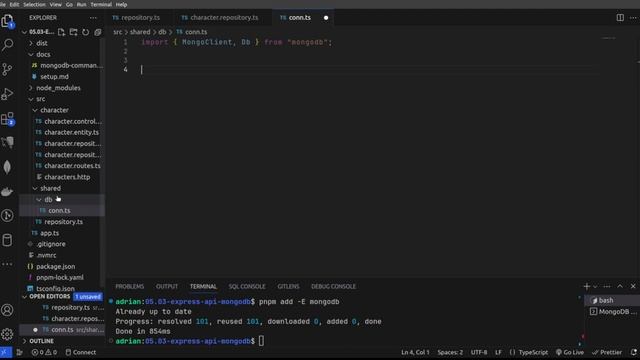The width and height of the screenshot is (640, 360).
Task: Open the Manage settings gear
Action: [7, 334]
